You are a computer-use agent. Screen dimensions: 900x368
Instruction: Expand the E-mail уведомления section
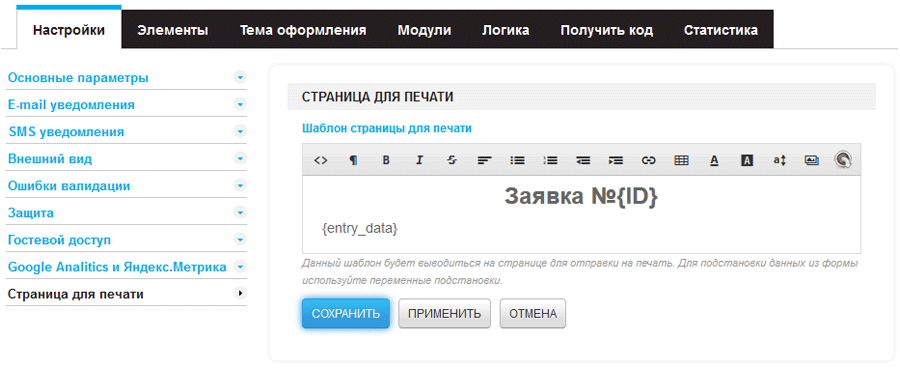240,104
